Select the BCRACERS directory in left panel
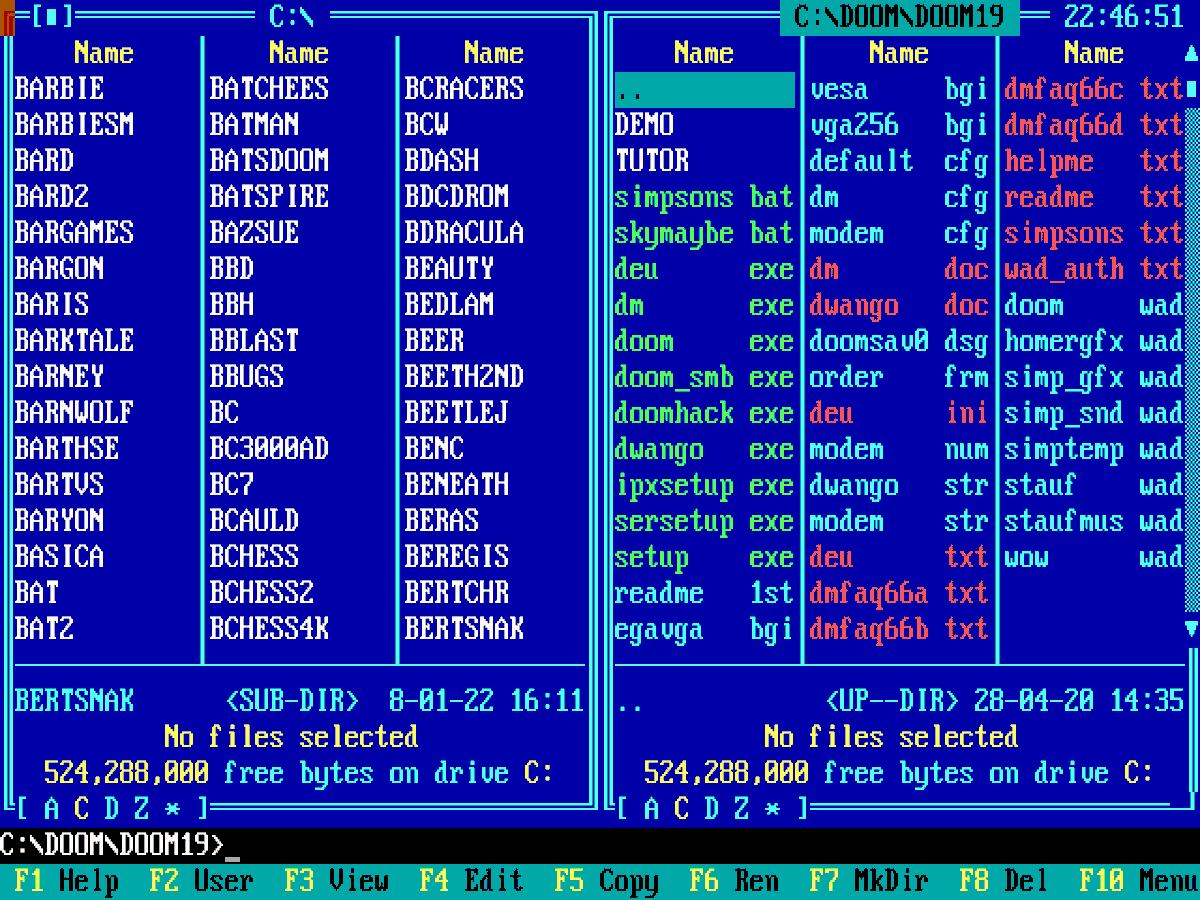The width and height of the screenshot is (1200, 900). point(465,89)
